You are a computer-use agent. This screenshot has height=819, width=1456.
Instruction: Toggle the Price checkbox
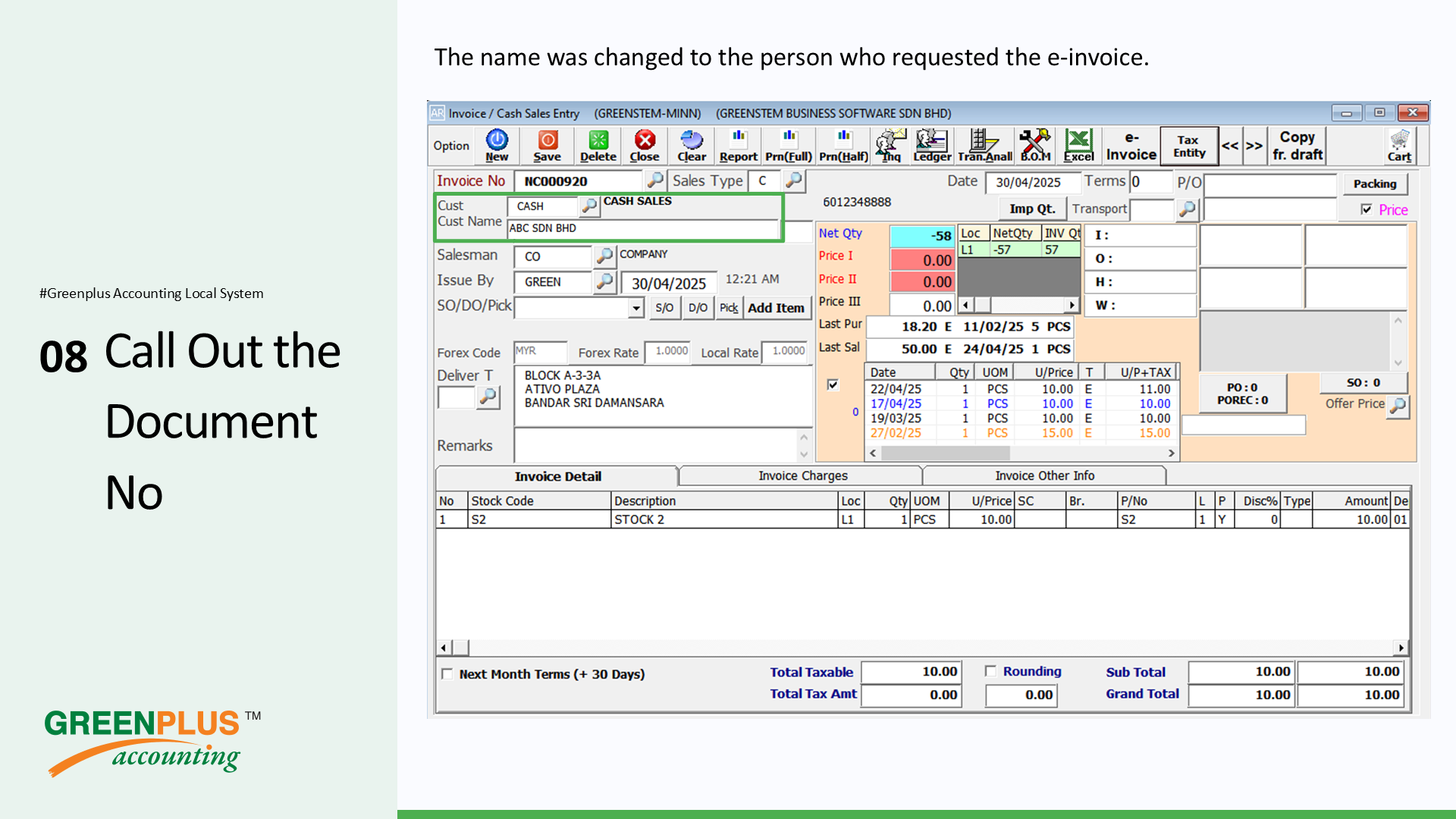1366,209
